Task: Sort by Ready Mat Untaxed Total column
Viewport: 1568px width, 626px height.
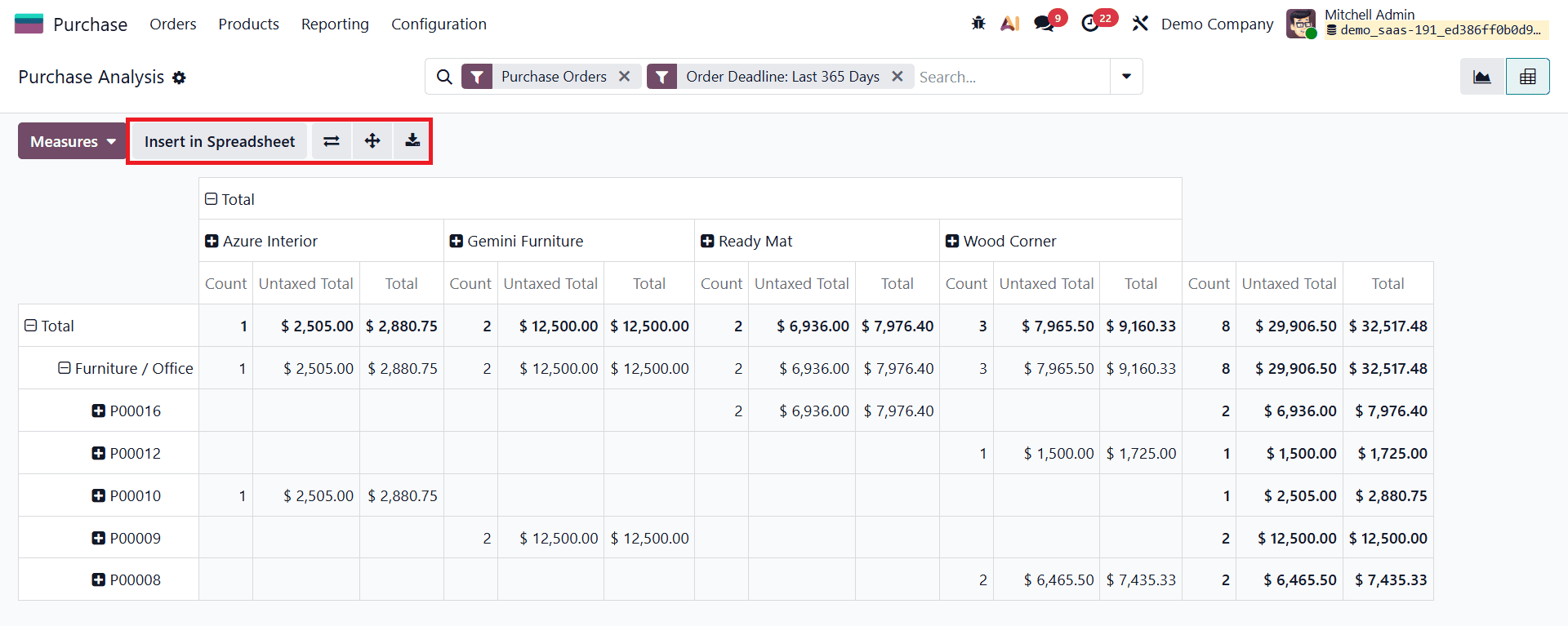Action: [802, 283]
